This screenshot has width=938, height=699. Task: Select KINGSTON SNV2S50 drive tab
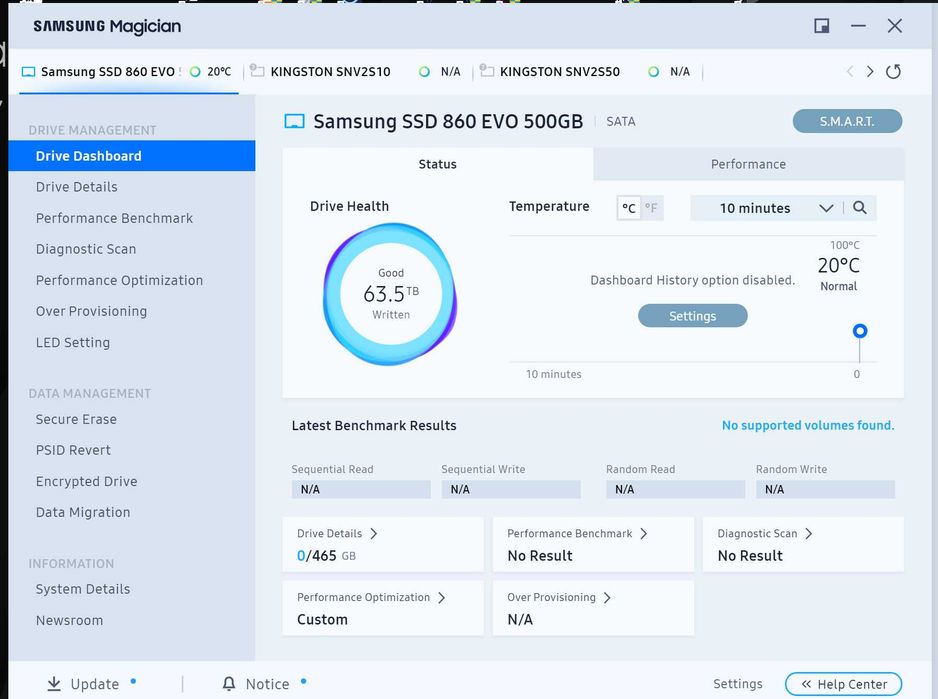tap(587, 72)
